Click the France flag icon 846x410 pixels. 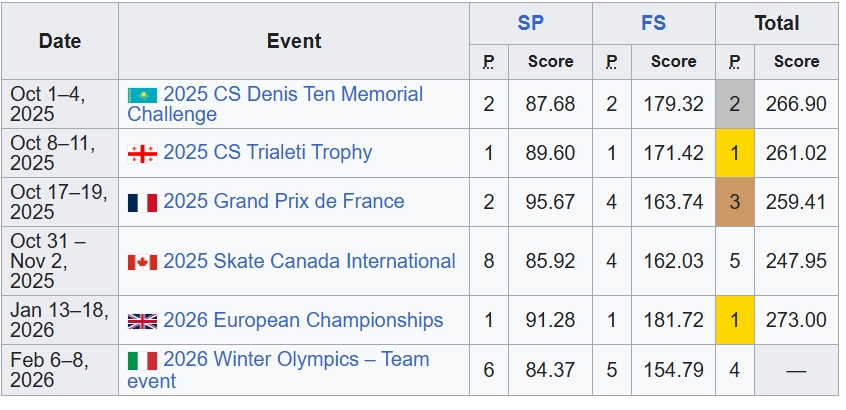pos(142,202)
